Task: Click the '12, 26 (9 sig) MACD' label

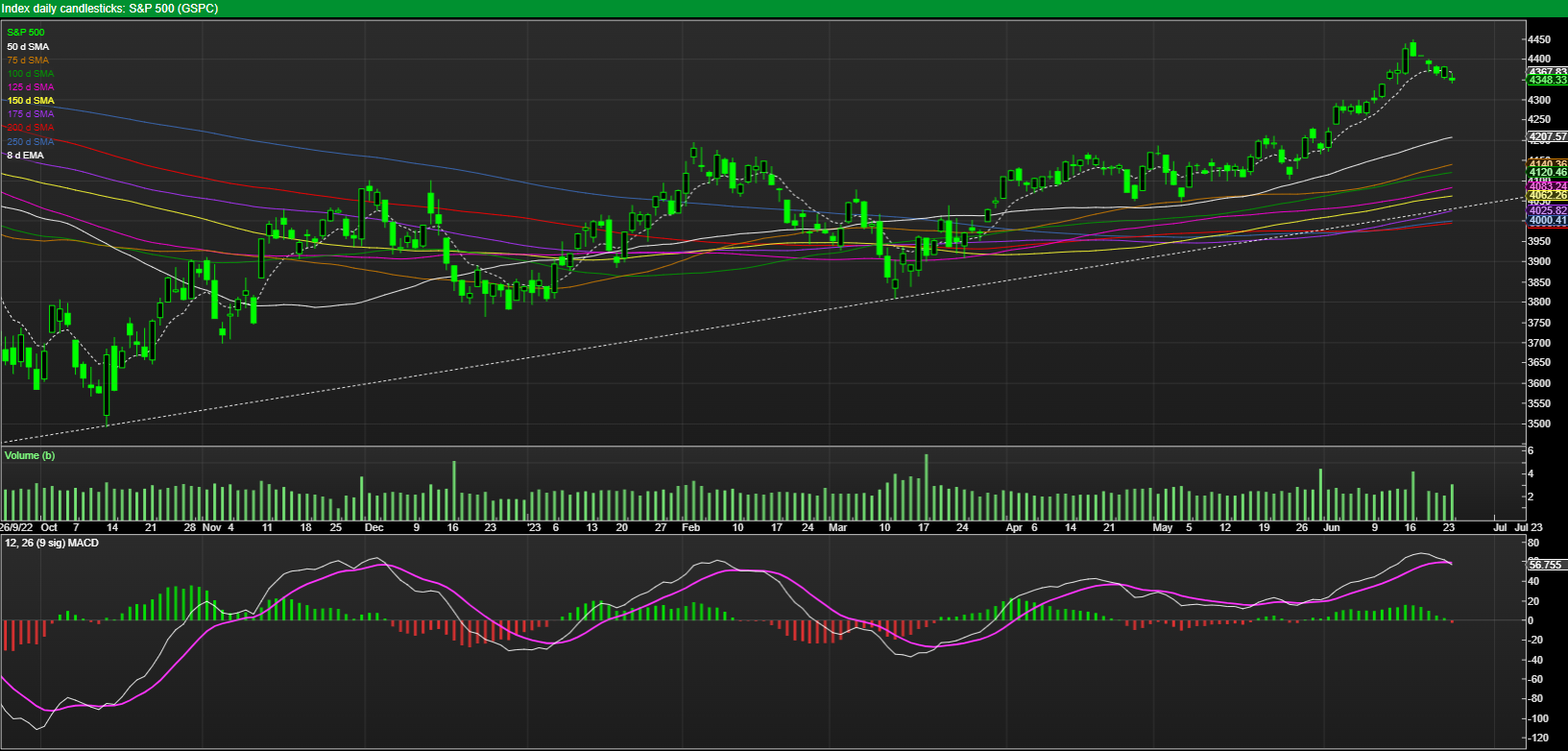Action: click(52, 543)
